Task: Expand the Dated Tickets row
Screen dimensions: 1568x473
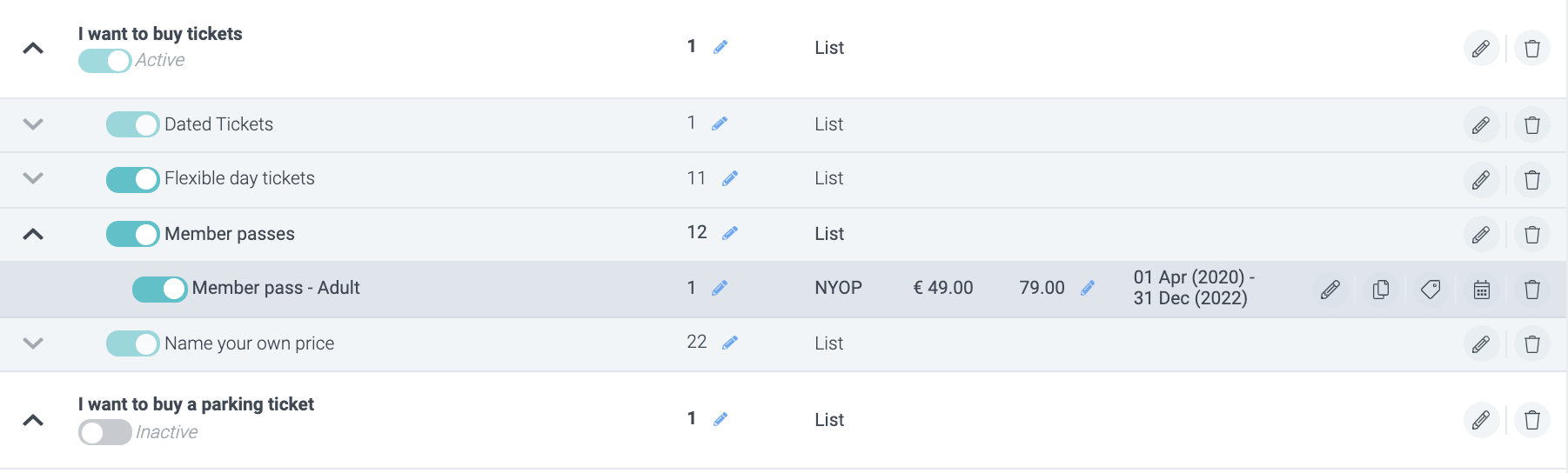Action: point(33,124)
